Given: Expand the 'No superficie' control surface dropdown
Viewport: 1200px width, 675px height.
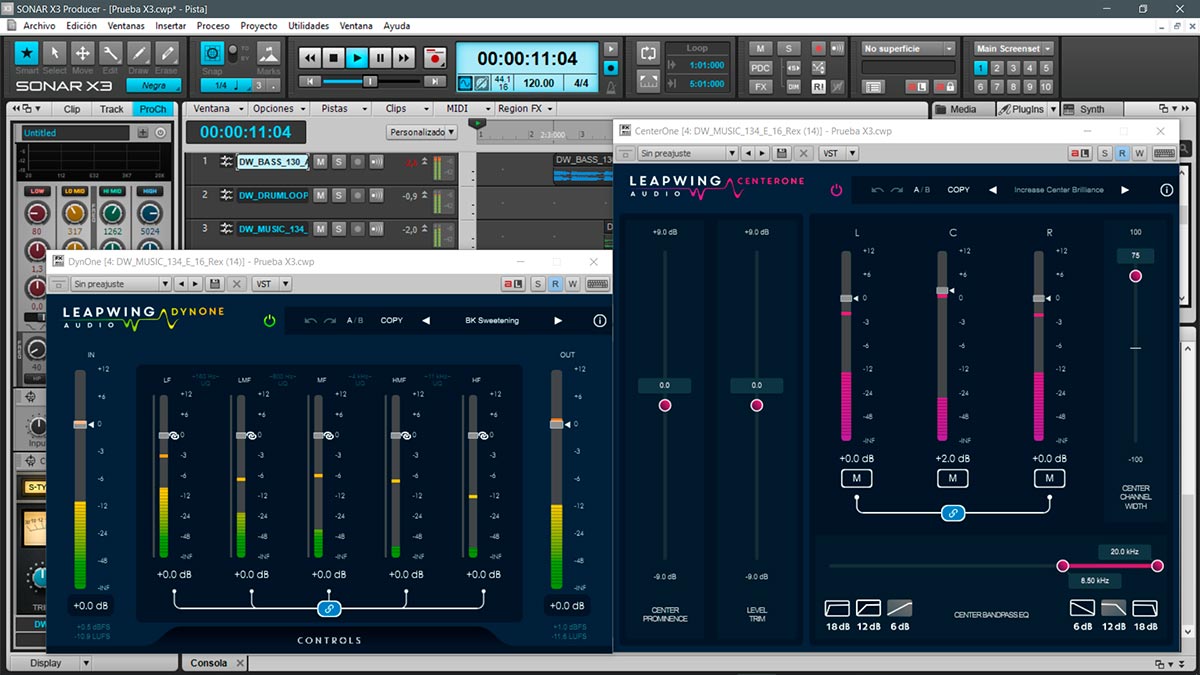Looking at the screenshot, I should click(909, 48).
